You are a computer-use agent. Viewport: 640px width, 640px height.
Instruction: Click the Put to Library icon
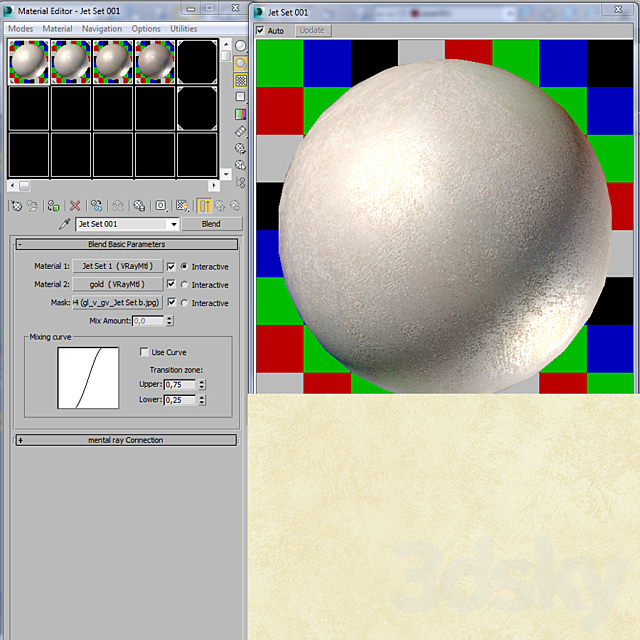(x=139, y=206)
